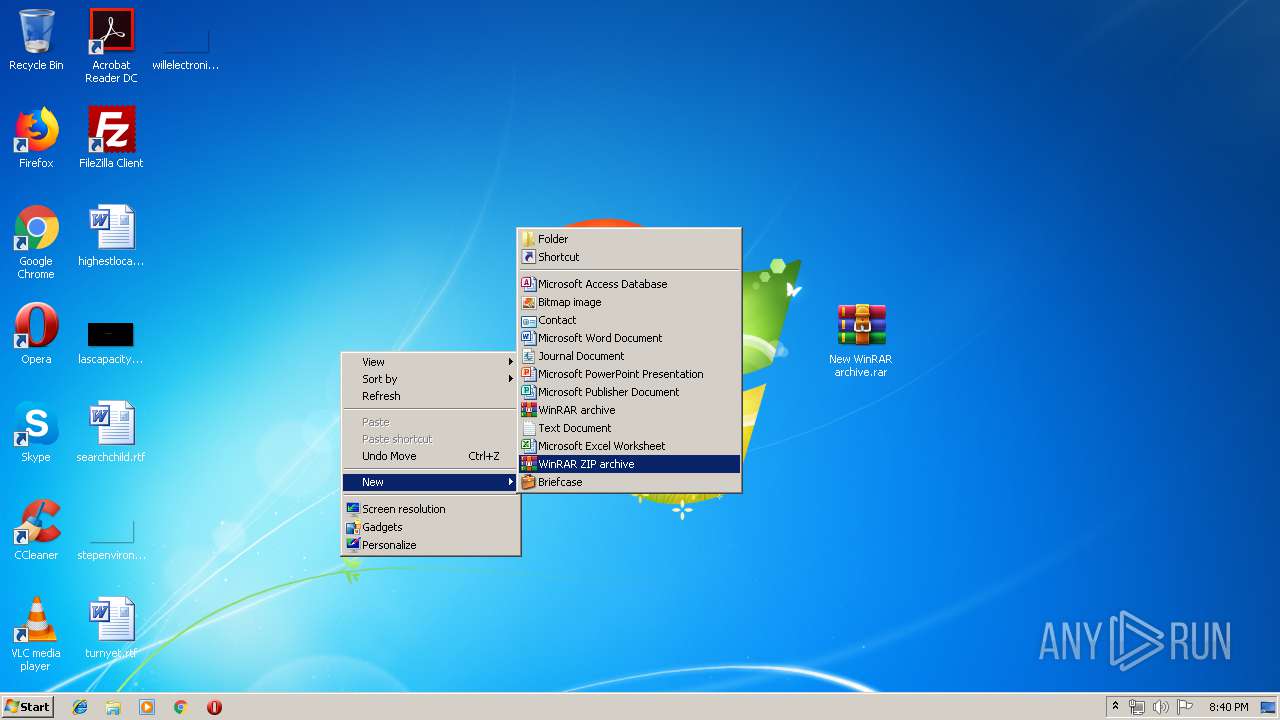Select turnyet.rtf document icon
Screen dimensions: 1280x720
111,628
